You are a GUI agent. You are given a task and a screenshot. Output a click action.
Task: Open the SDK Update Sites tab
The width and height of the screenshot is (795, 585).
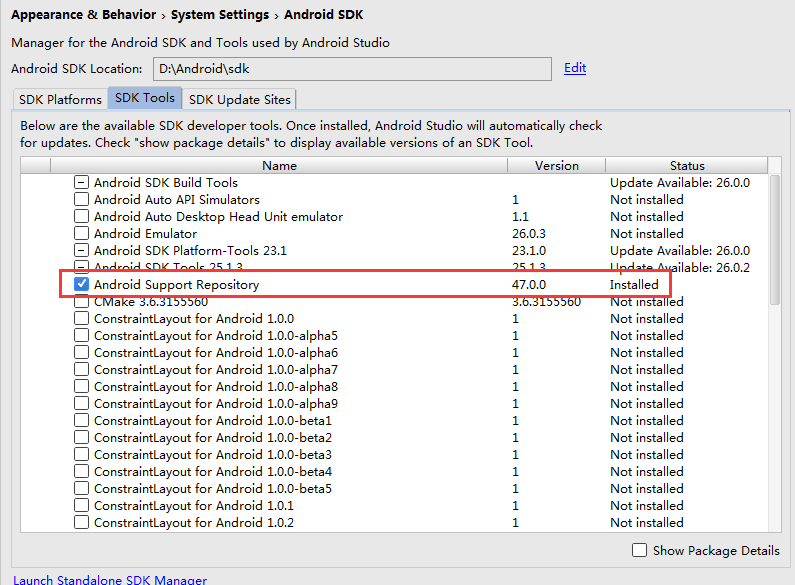239,99
